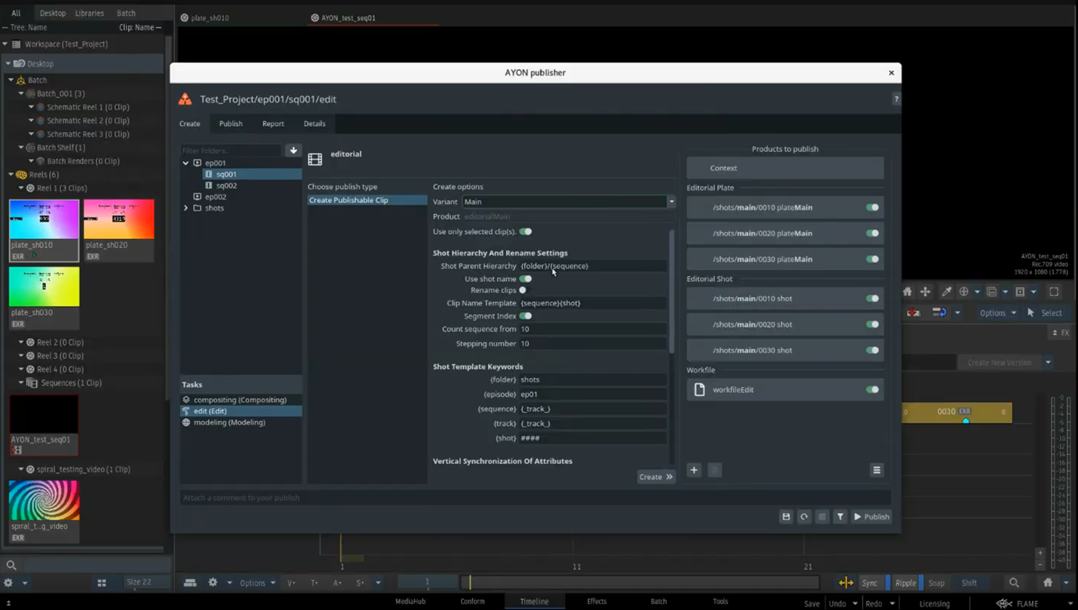Toggle the Use shot name switch
This screenshot has height=610, width=1078.
point(526,279)
